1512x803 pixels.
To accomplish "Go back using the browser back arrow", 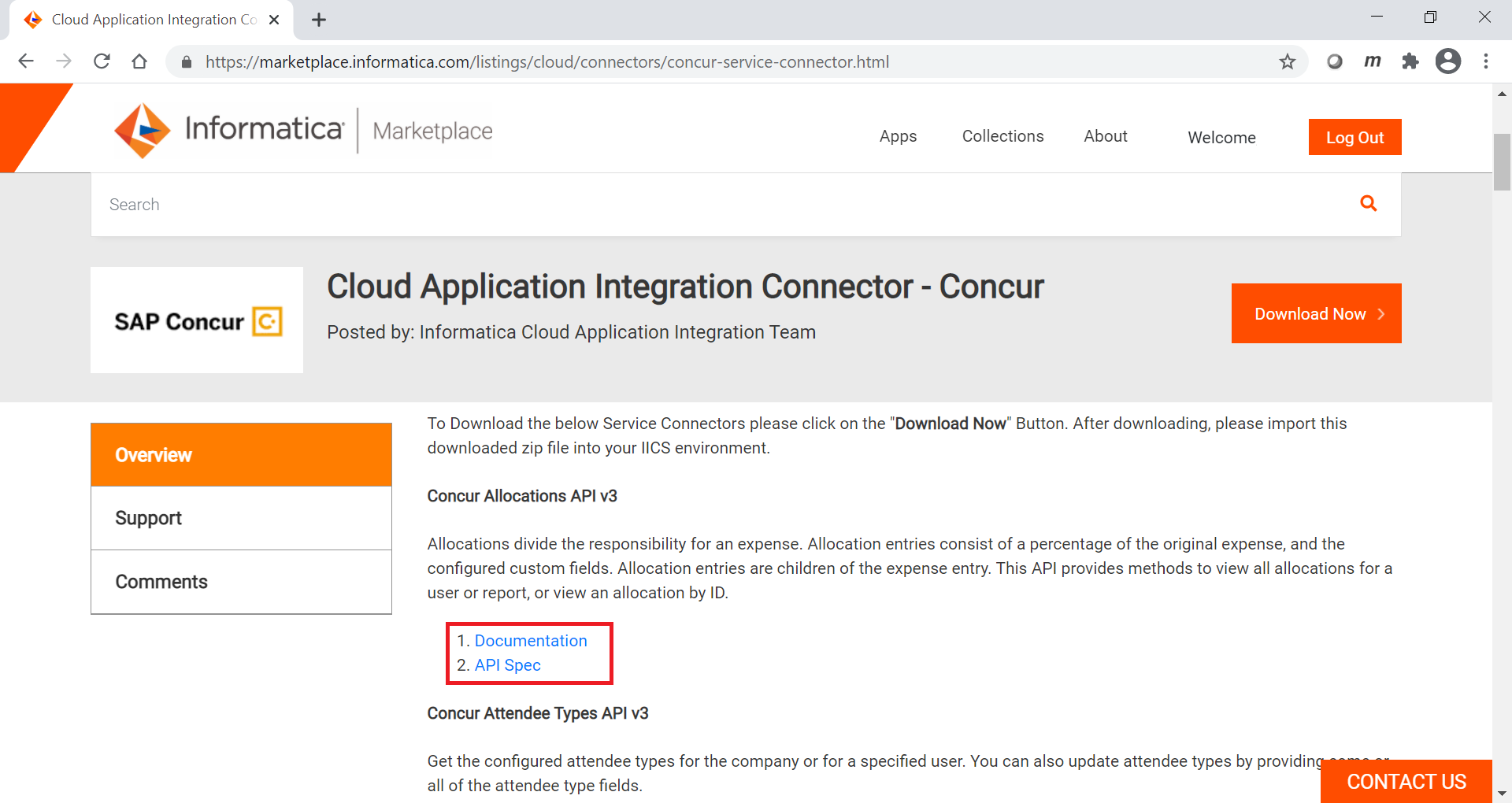I will [x=26, y=61].
